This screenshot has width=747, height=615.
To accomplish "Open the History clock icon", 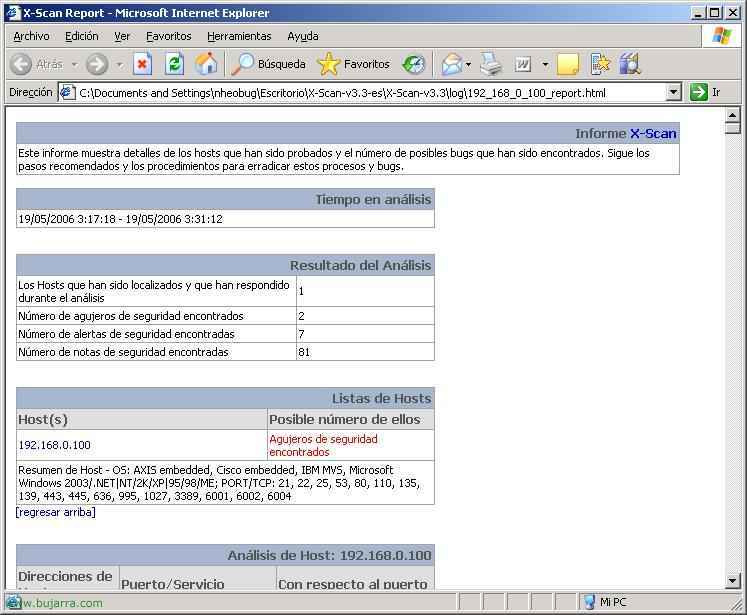I will pos(414,64).
